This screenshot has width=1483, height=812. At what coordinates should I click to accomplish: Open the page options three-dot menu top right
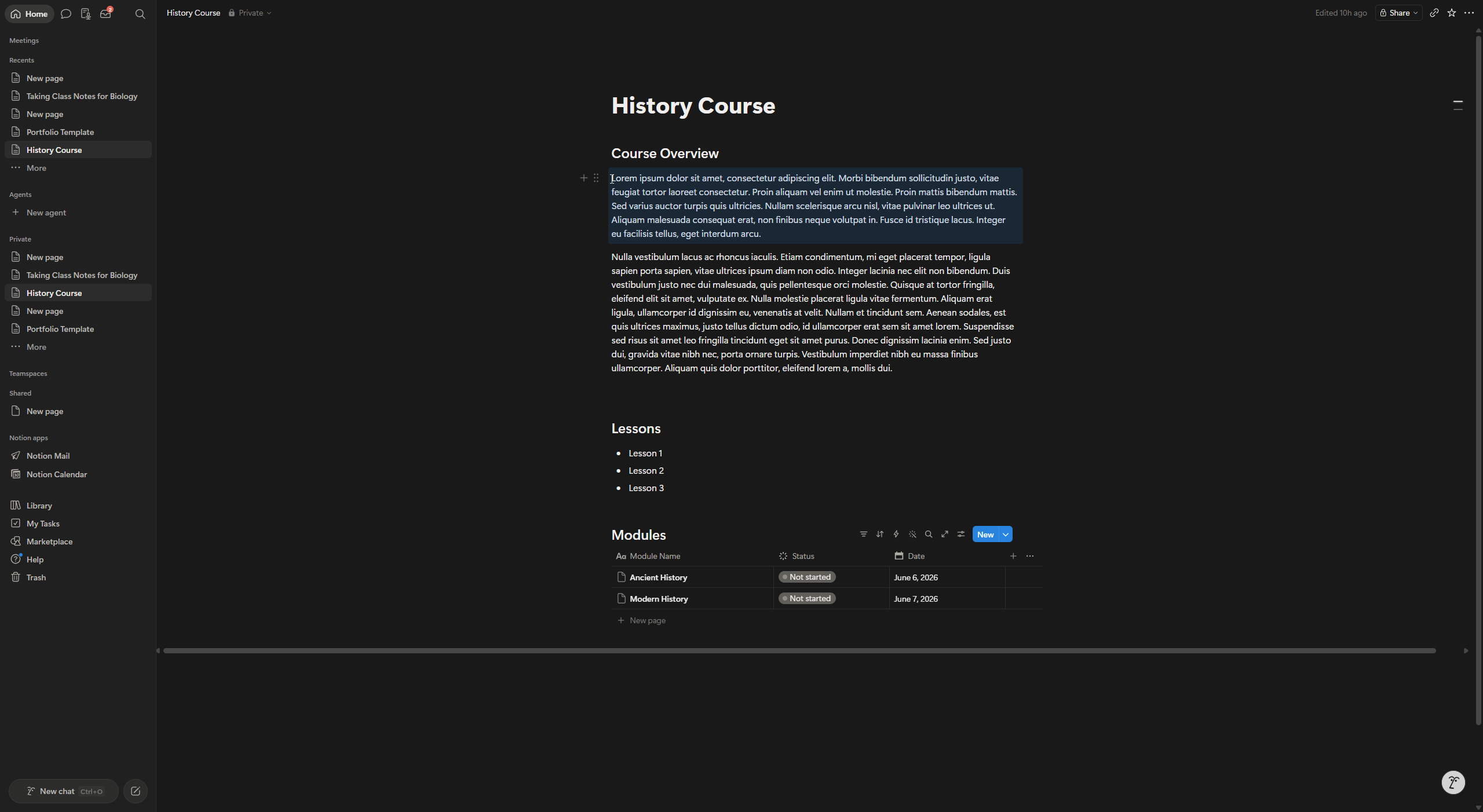tap(1469, 13)
